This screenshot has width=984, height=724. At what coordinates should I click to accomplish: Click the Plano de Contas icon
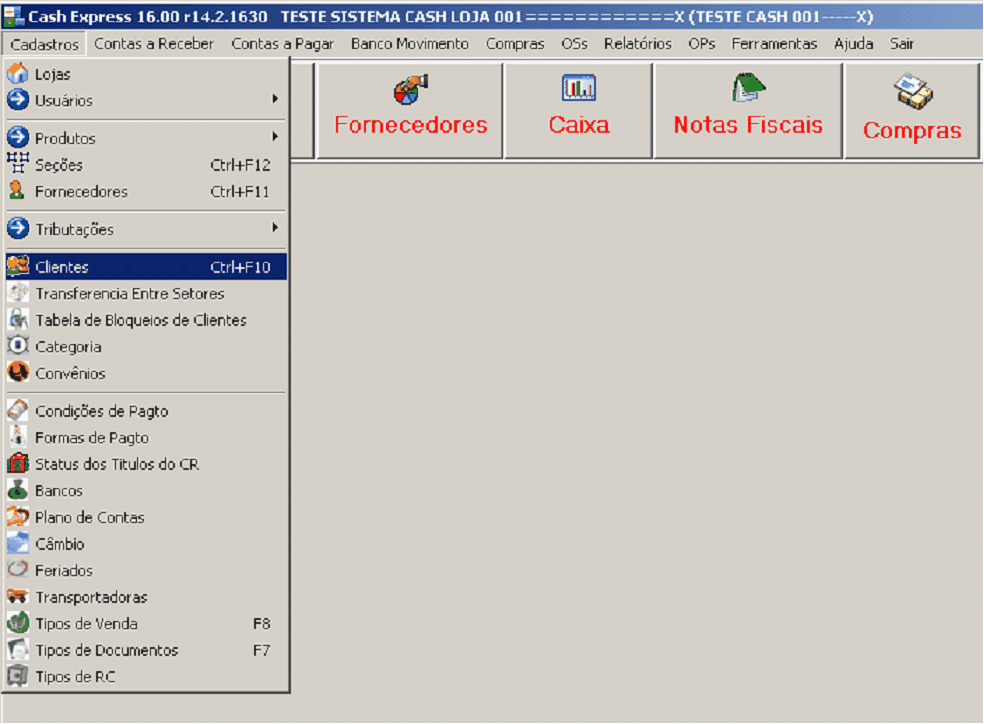pos(17,518)
